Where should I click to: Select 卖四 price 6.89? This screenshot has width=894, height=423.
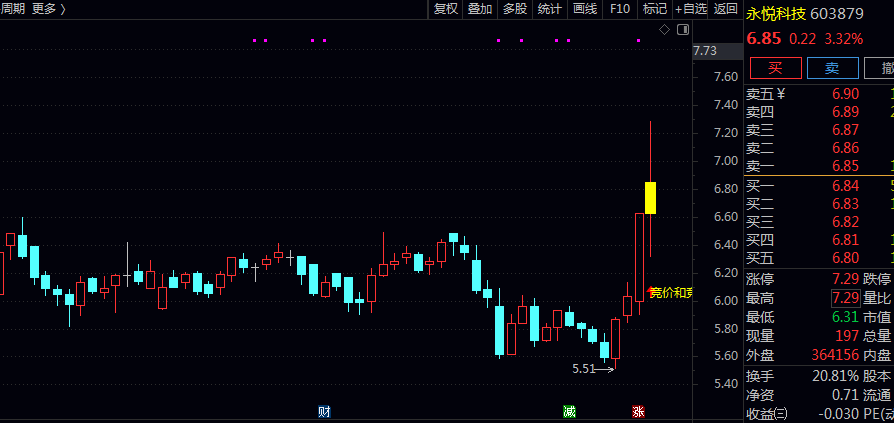(x=845, y=112)
